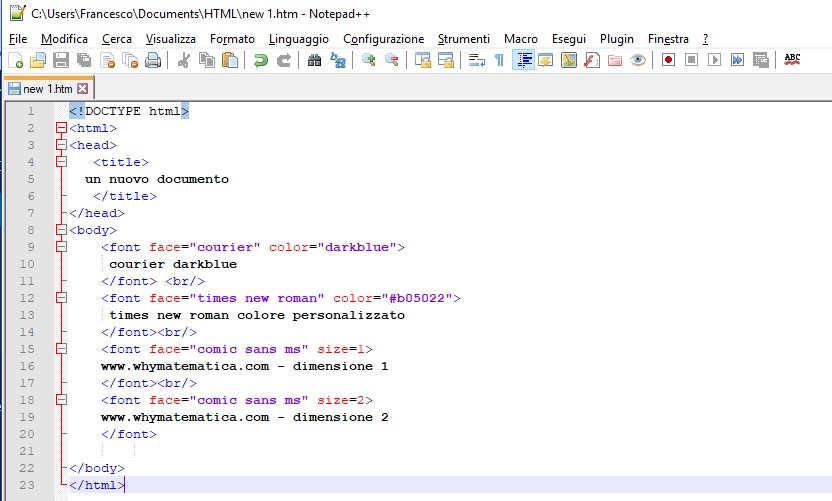Stop macro recording square button
Image resolution: width=832 pixels, height=501 pixels.
point(691,60)
